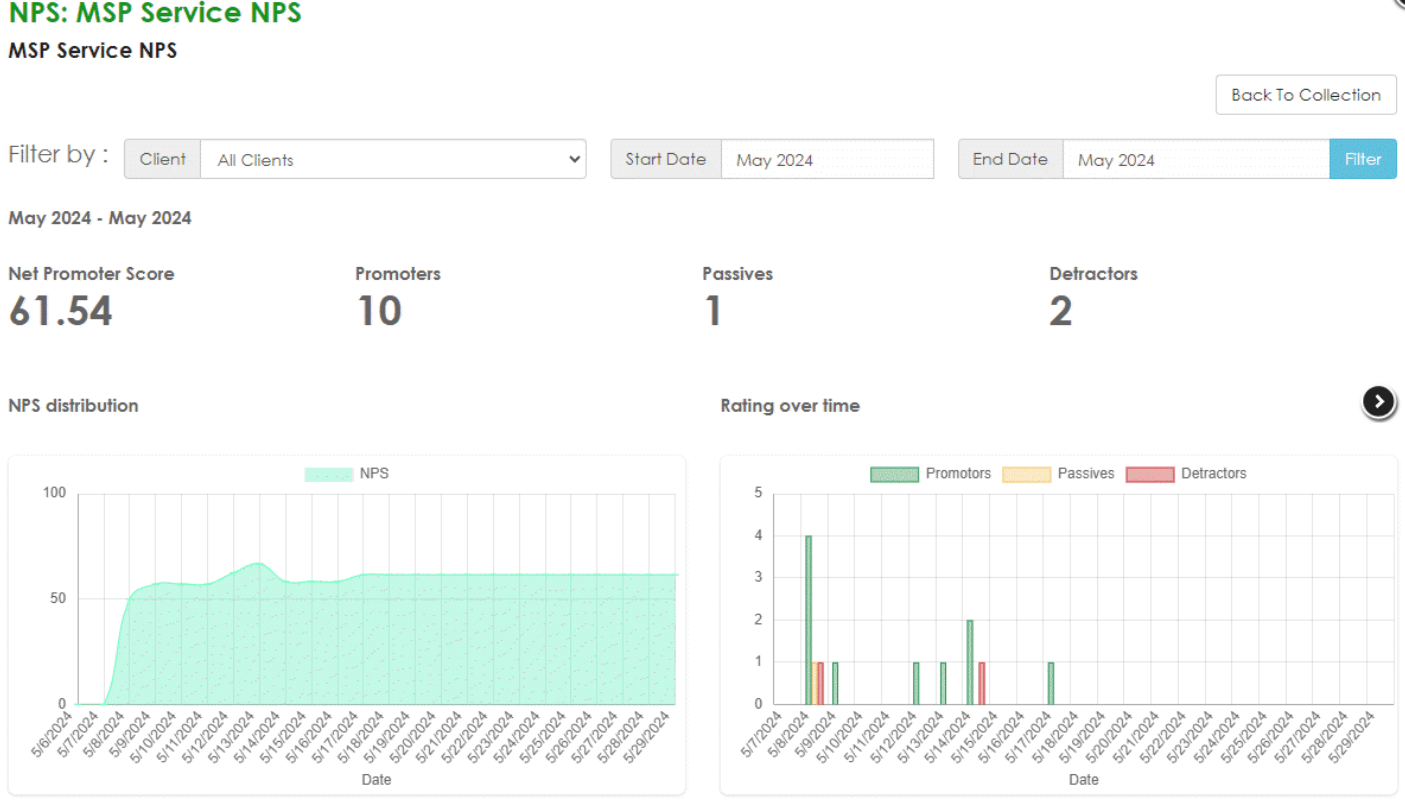
Task: Click the Promoters count 10
Action: pyautogui.click(x=379, y=311)
